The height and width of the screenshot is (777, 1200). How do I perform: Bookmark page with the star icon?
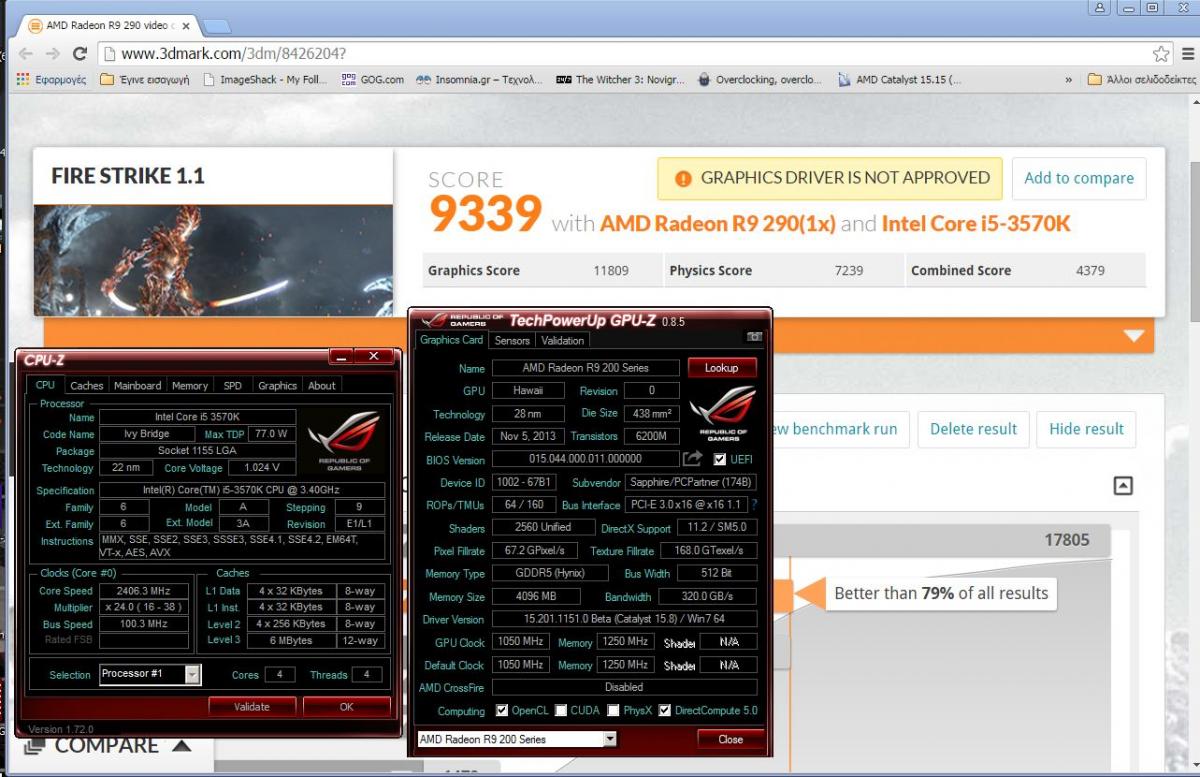pyautogui.click(x=1161, y=54)
